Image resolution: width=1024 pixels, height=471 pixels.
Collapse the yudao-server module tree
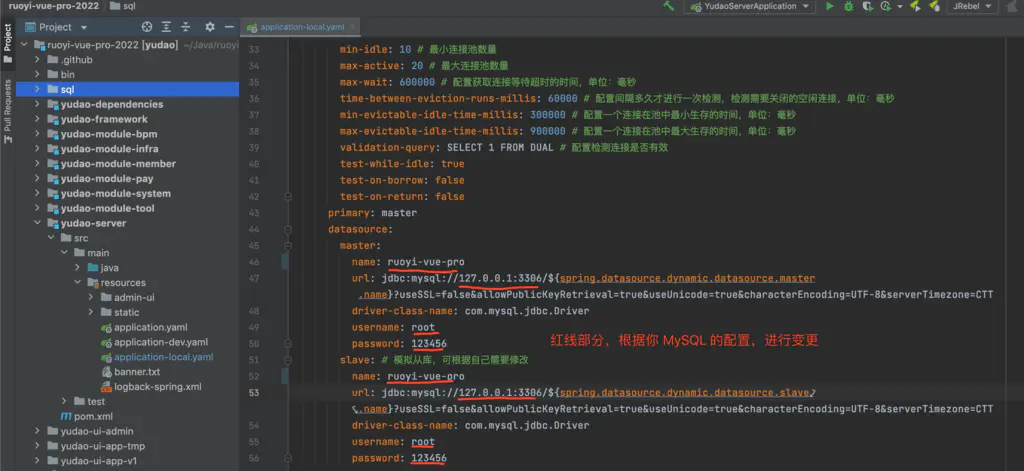38,224
